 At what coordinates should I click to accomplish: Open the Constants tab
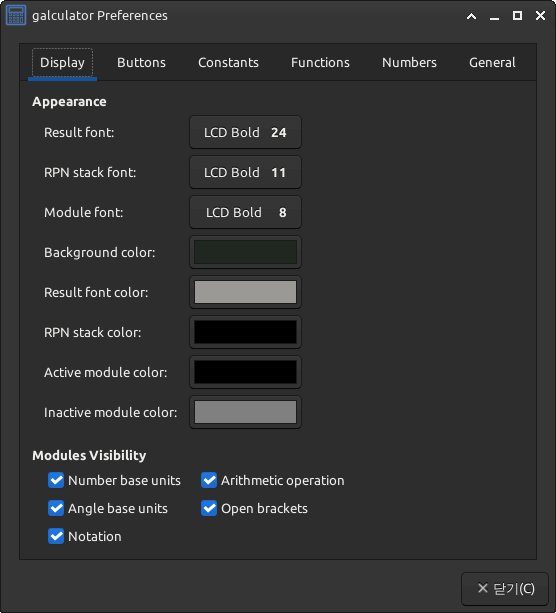point(228,63)
